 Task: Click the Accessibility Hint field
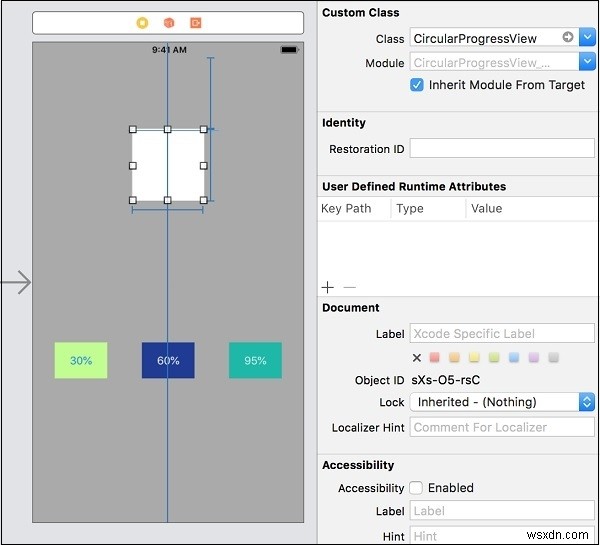(502, 535)
